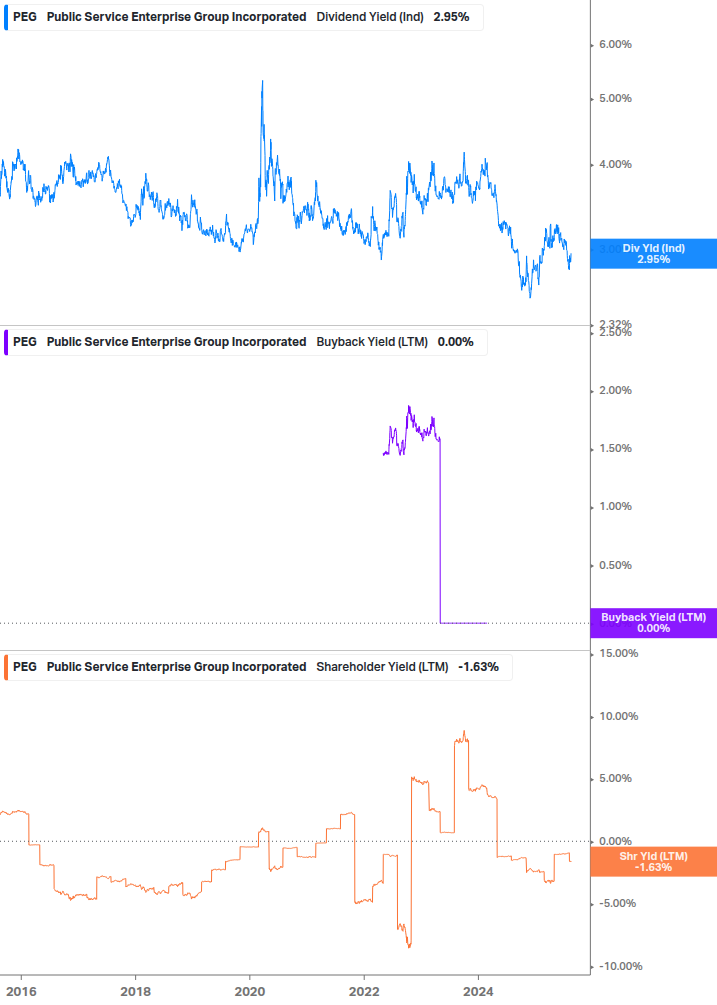This screenshot has width=717, height=1005.
Task: Click PEG ticker in the Shareholder Yield legend
Action: [x=25, y=667]
